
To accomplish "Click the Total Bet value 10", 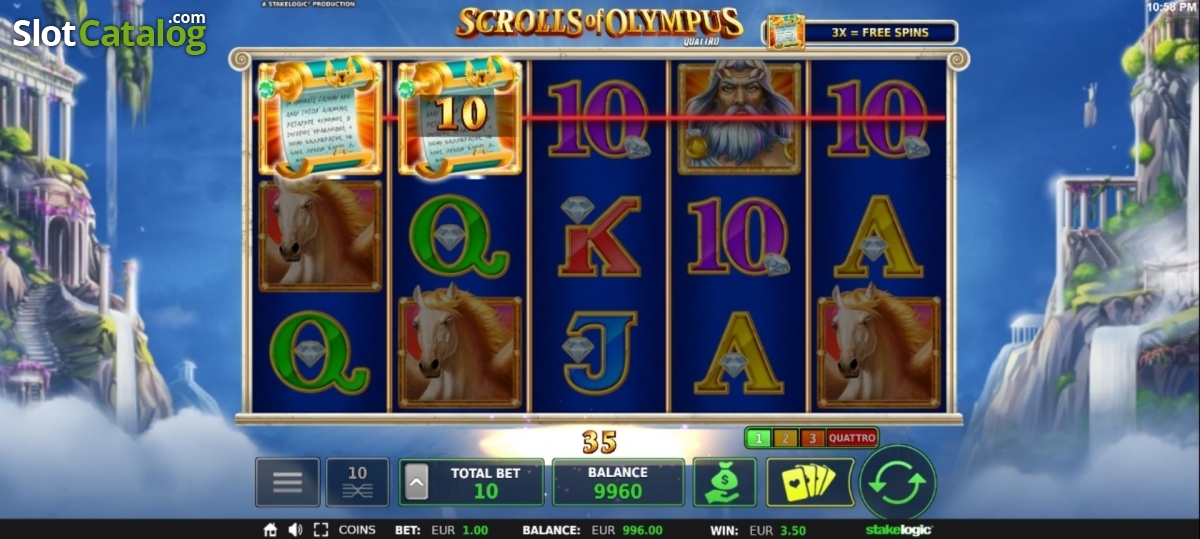I will (x=486, y=491).
